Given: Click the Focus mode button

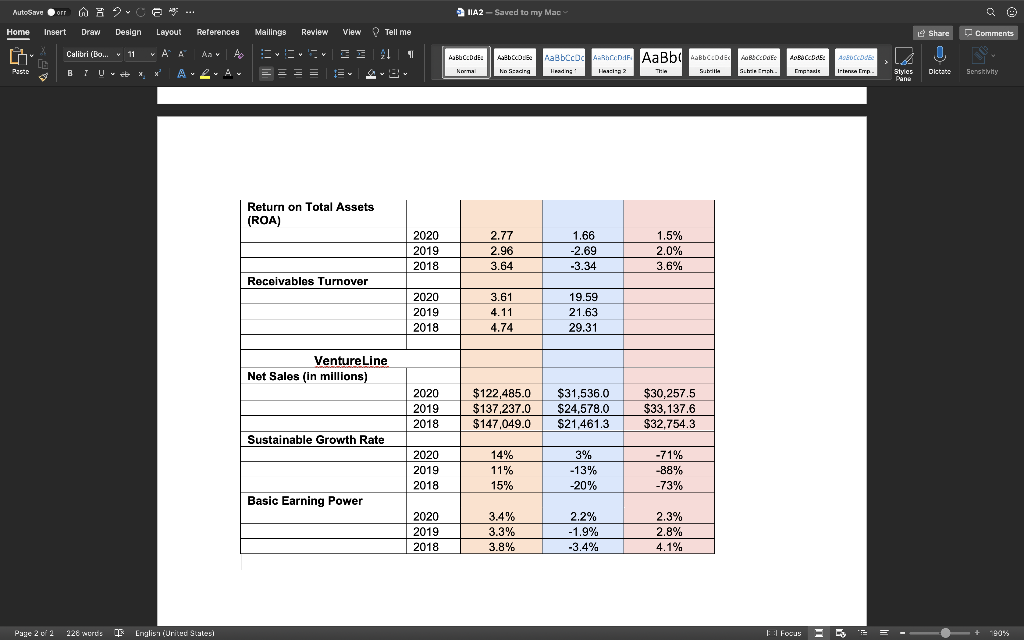Looking at the screenshot, I should click(x=784, y=633).
